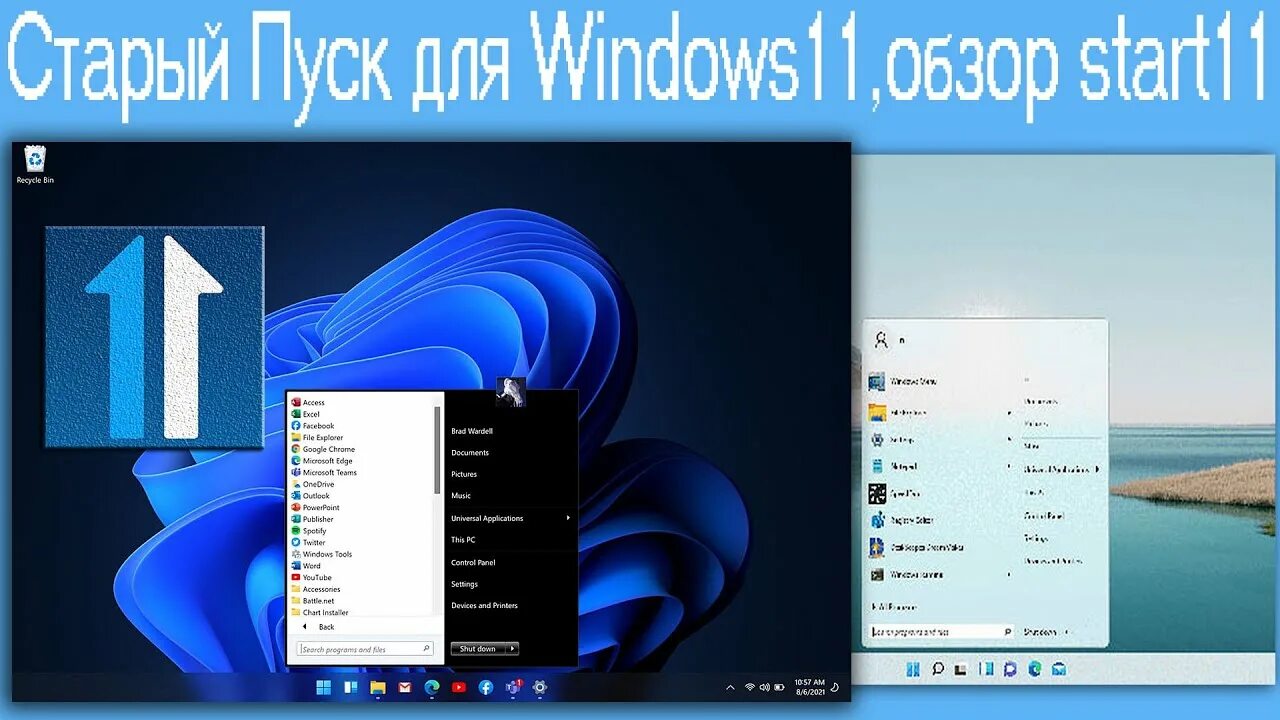The height and width of the screenshot is (720, 1280).
Task: Click the user icon in light Start menu
Action: point(881,340)
